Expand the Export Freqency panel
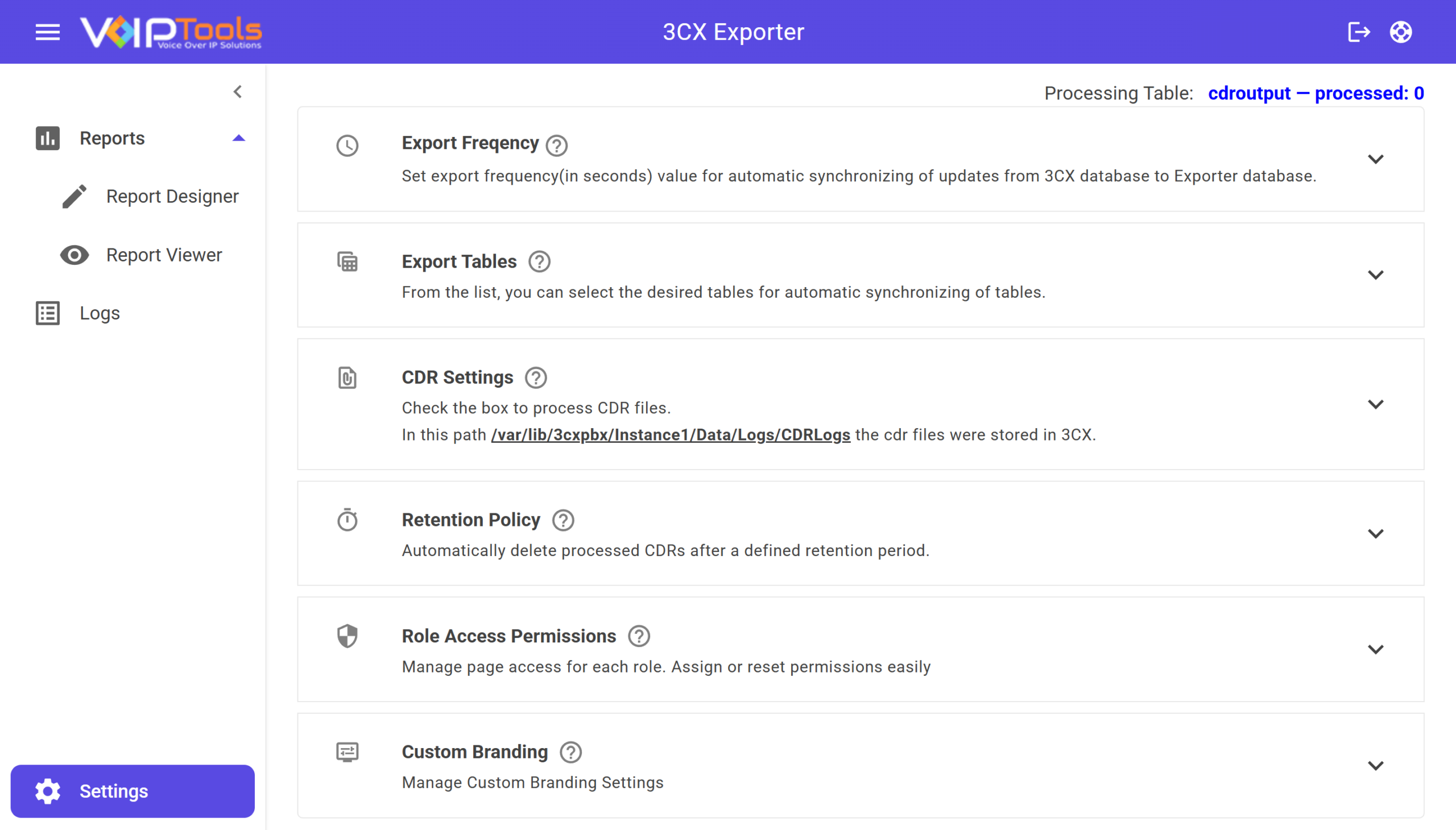 click(1376, 159)
